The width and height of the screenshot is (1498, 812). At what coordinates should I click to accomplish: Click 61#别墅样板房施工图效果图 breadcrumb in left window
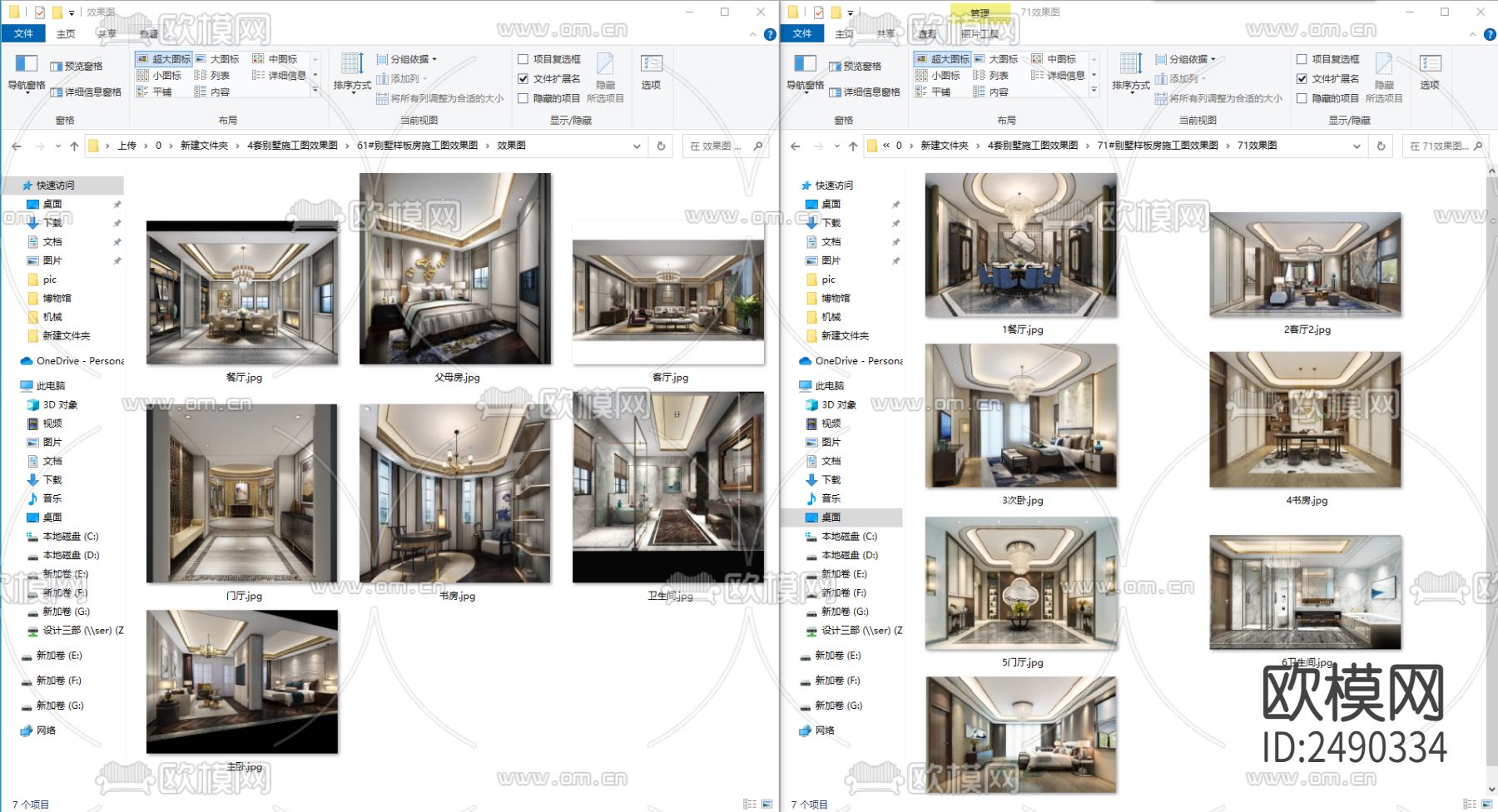point(417,146)
